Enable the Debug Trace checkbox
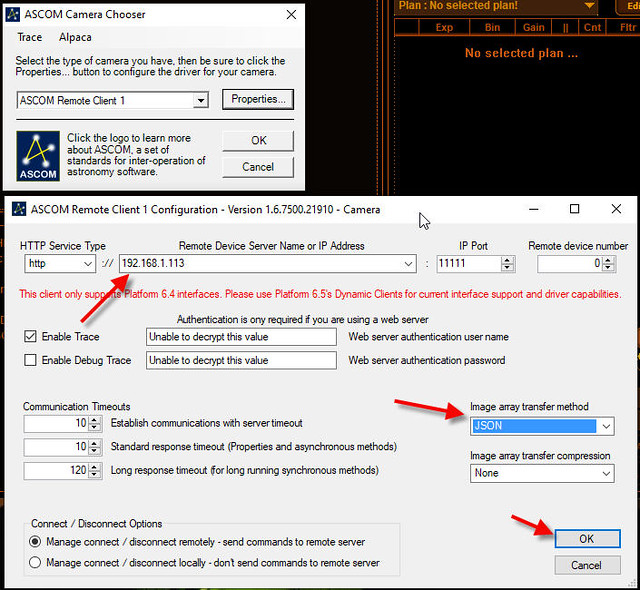Viewport: 640px width, 590px height. [x=29, y=360]
